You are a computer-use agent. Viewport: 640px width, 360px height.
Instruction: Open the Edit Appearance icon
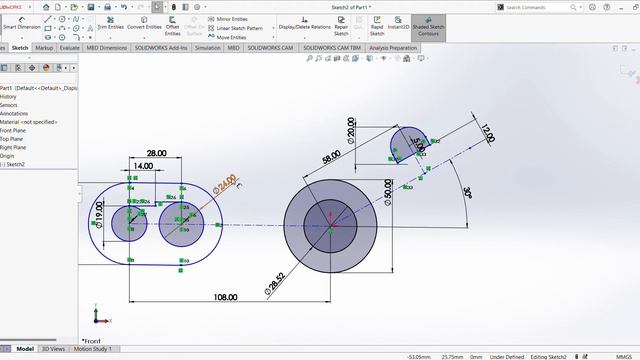pyautogui.click(x=398, y=58)
